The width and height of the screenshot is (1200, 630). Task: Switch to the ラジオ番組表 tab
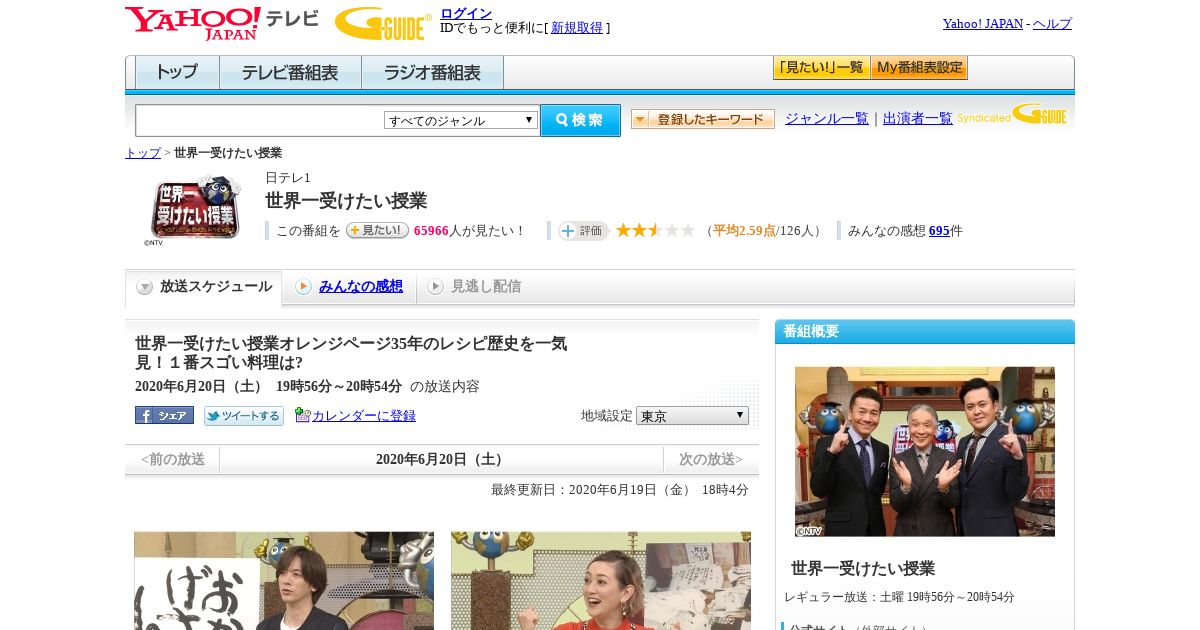(x=432, y=73)
